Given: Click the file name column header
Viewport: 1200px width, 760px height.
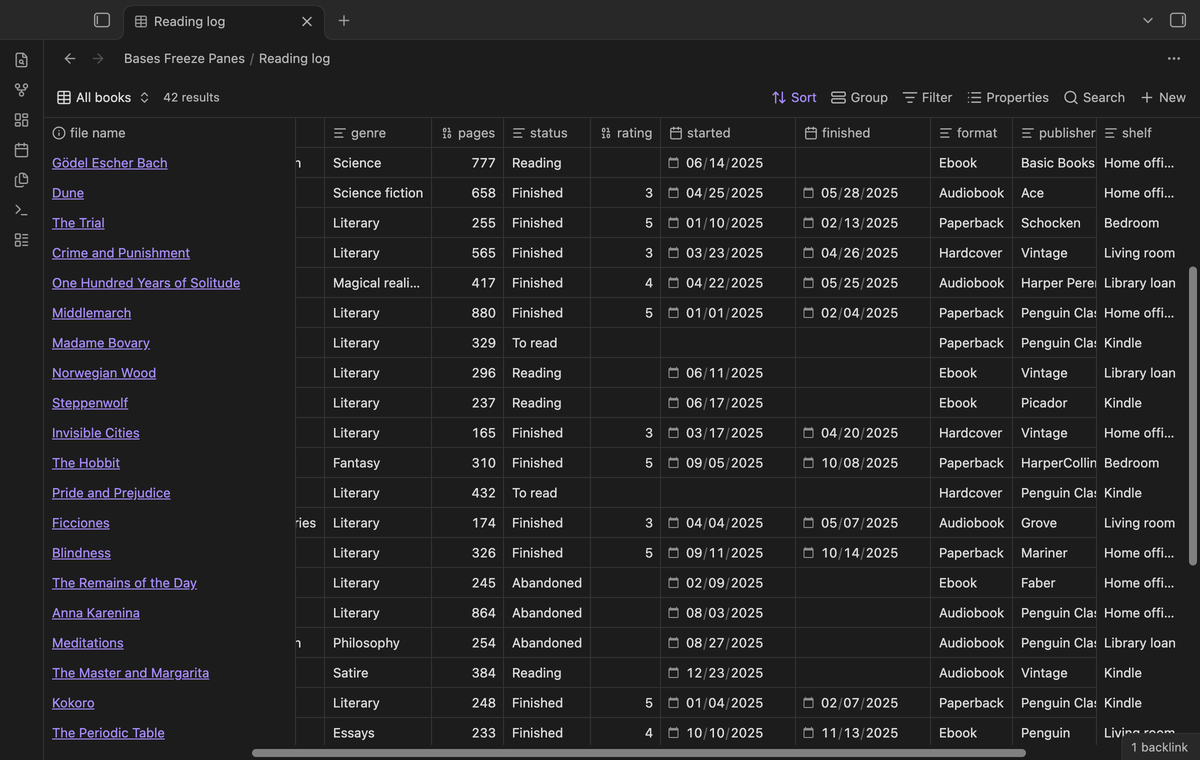Looking at the screenshot, I should tap(169, 133).
